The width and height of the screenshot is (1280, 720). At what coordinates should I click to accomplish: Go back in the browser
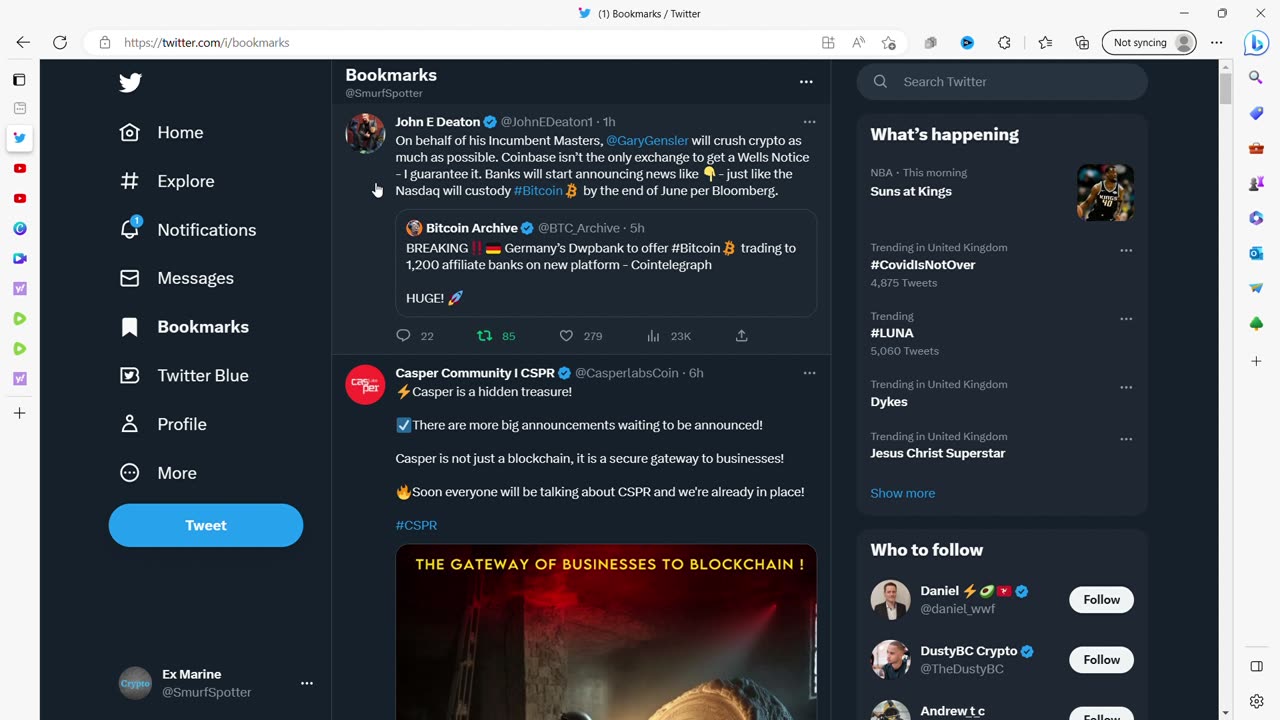(x=23, y=43)
